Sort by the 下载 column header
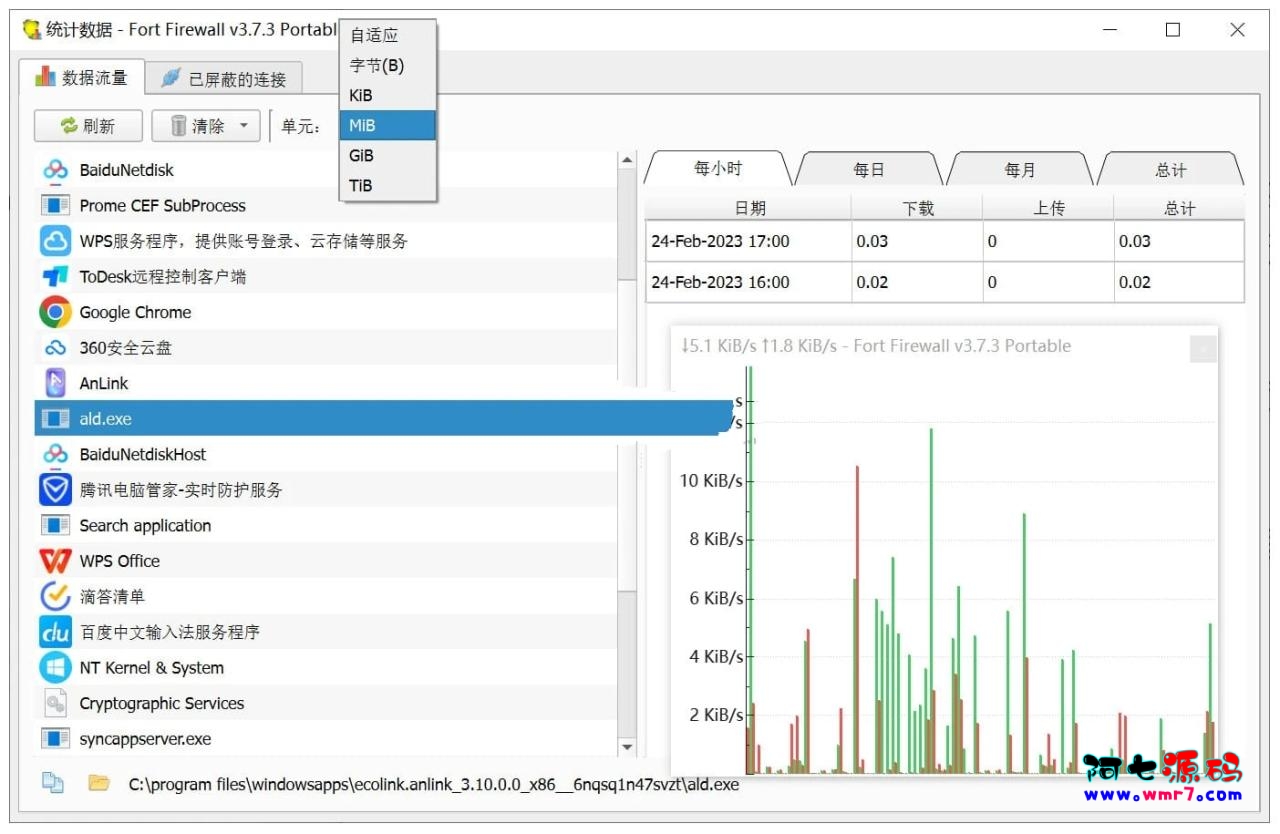 [917, 208]
